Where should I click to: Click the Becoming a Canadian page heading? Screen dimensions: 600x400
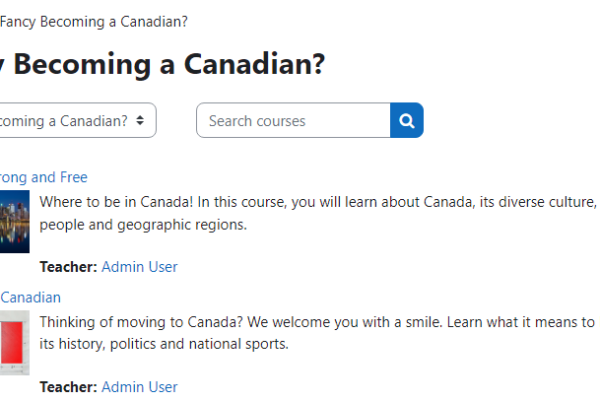point(165,65)
